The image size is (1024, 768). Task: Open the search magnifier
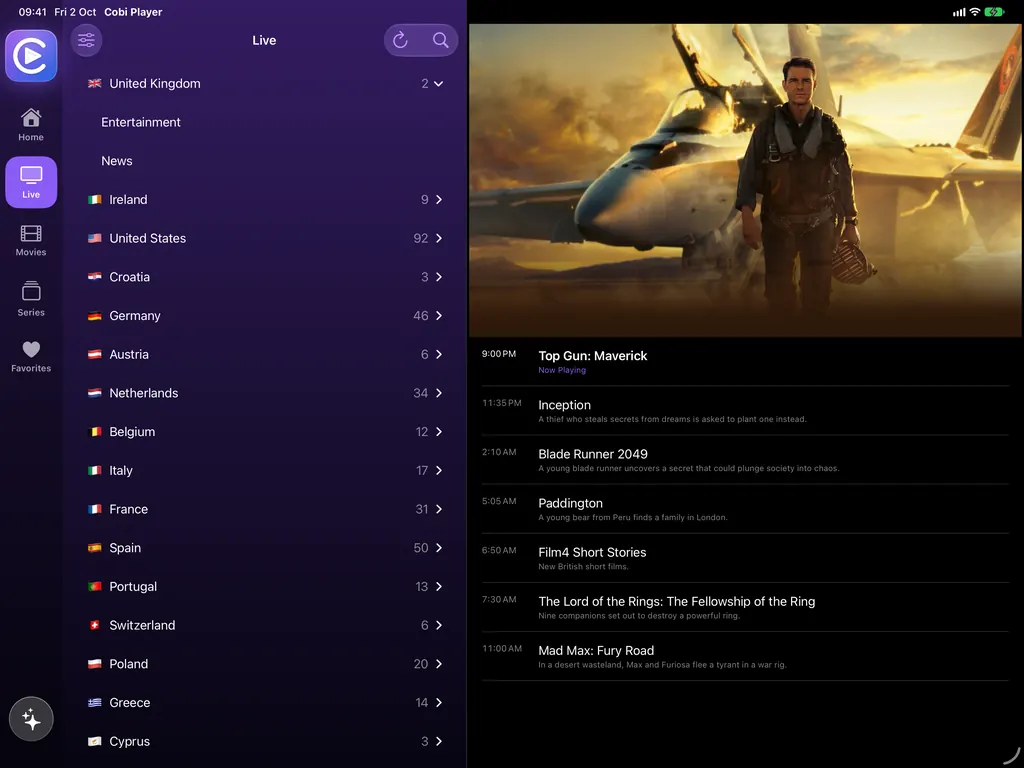click(441, 40)
